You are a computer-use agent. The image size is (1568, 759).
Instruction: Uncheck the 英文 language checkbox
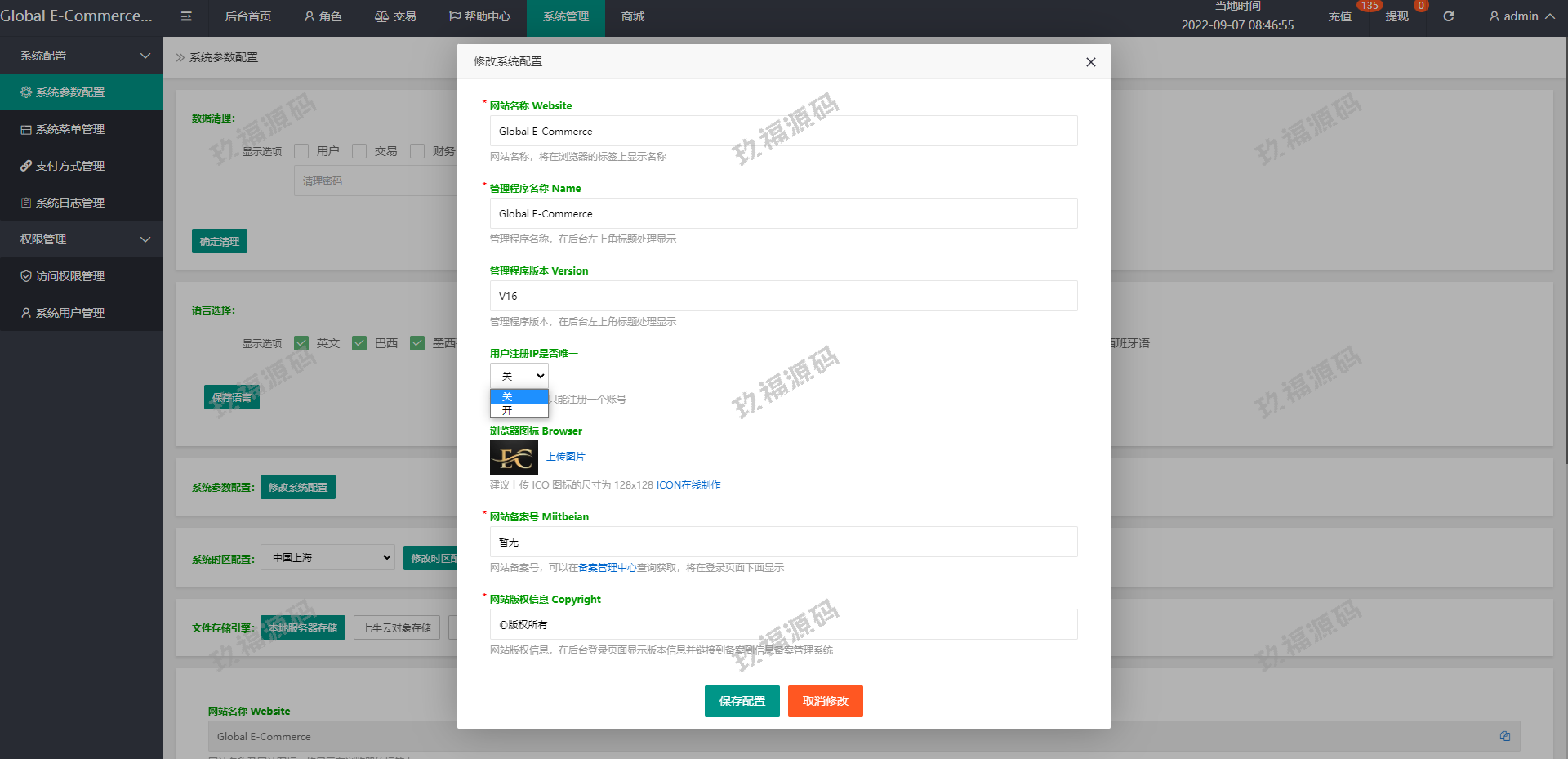point(302,343)
